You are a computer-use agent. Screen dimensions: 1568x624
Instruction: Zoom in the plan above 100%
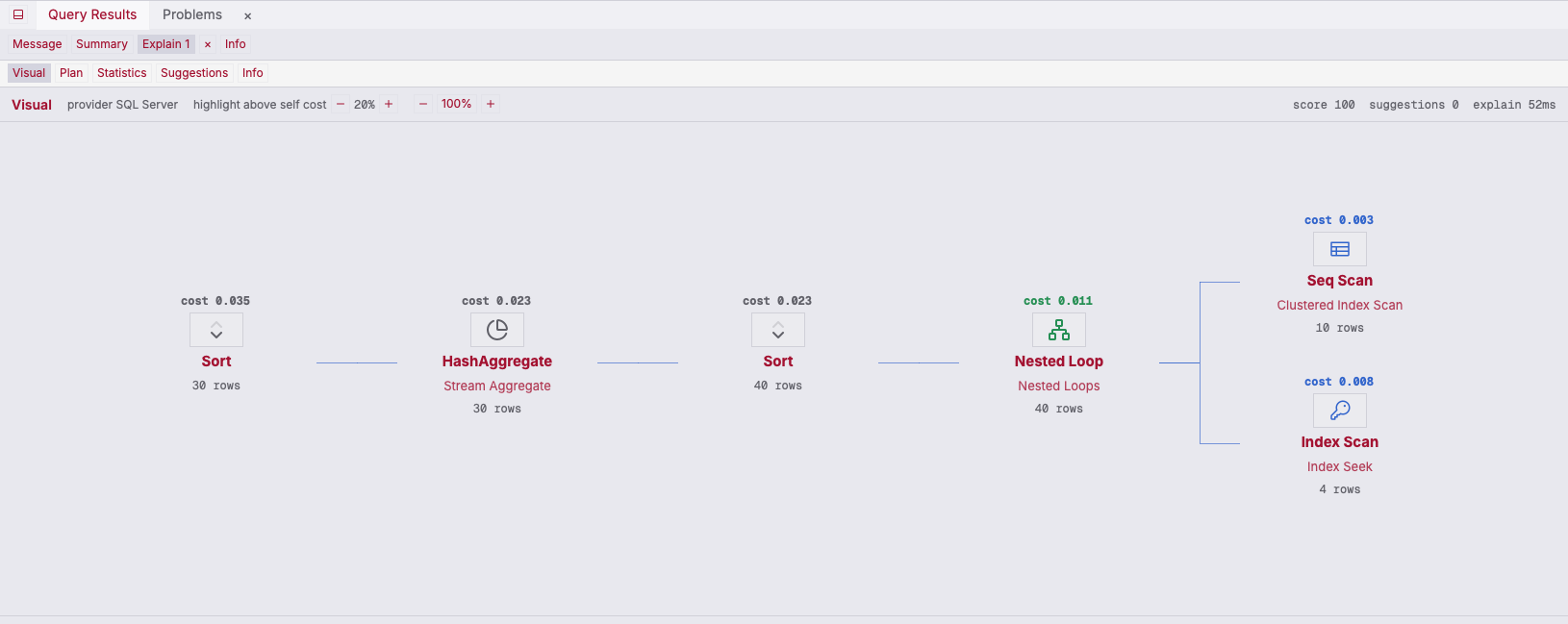point(491,104)
